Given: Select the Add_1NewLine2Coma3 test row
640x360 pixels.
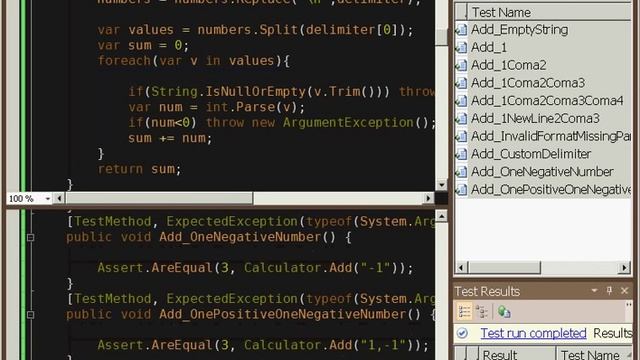Looking at the screenshot, I should coord(543,118).
